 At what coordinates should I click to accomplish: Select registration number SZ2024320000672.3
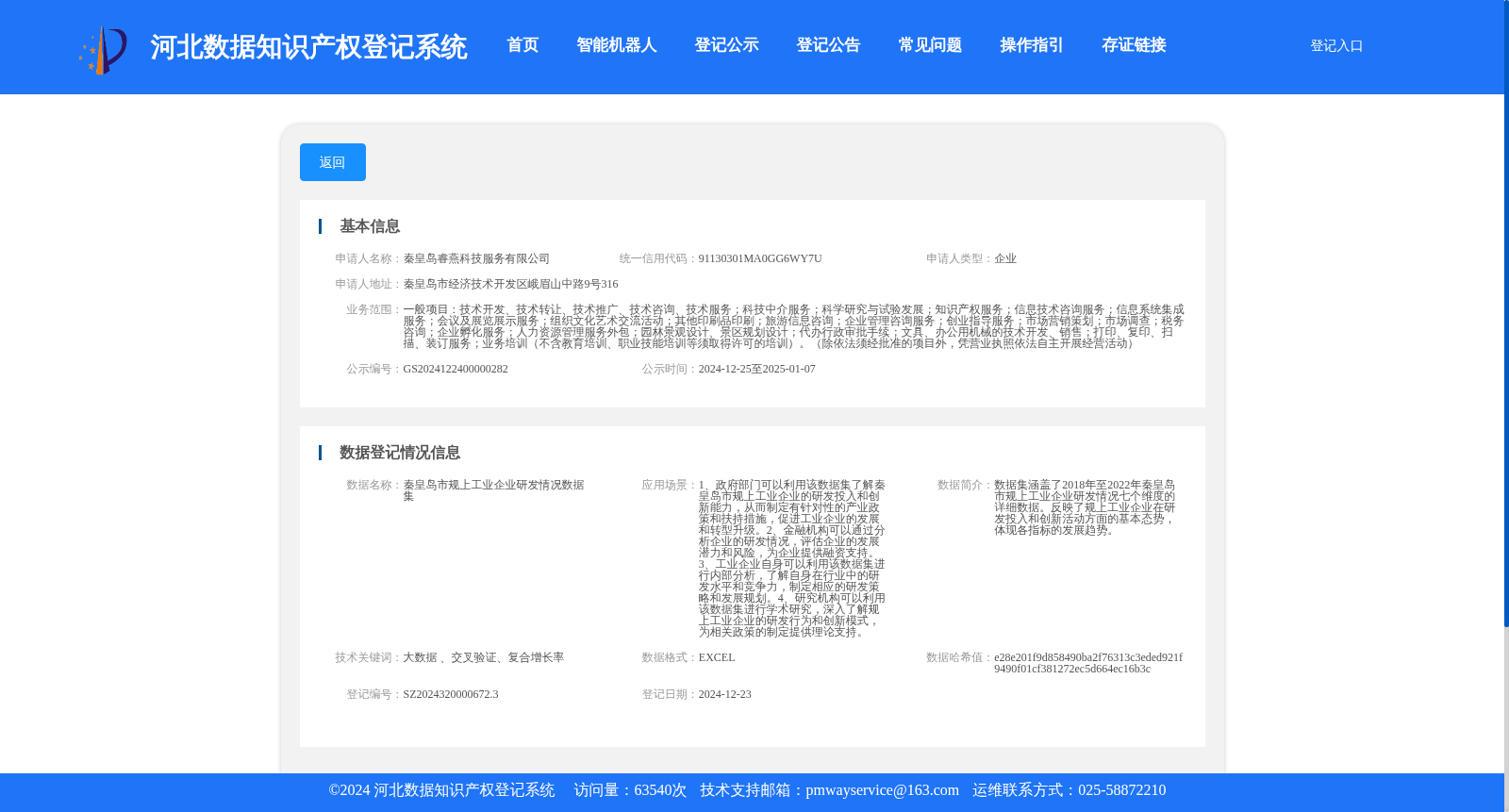[x=451, y=694]
